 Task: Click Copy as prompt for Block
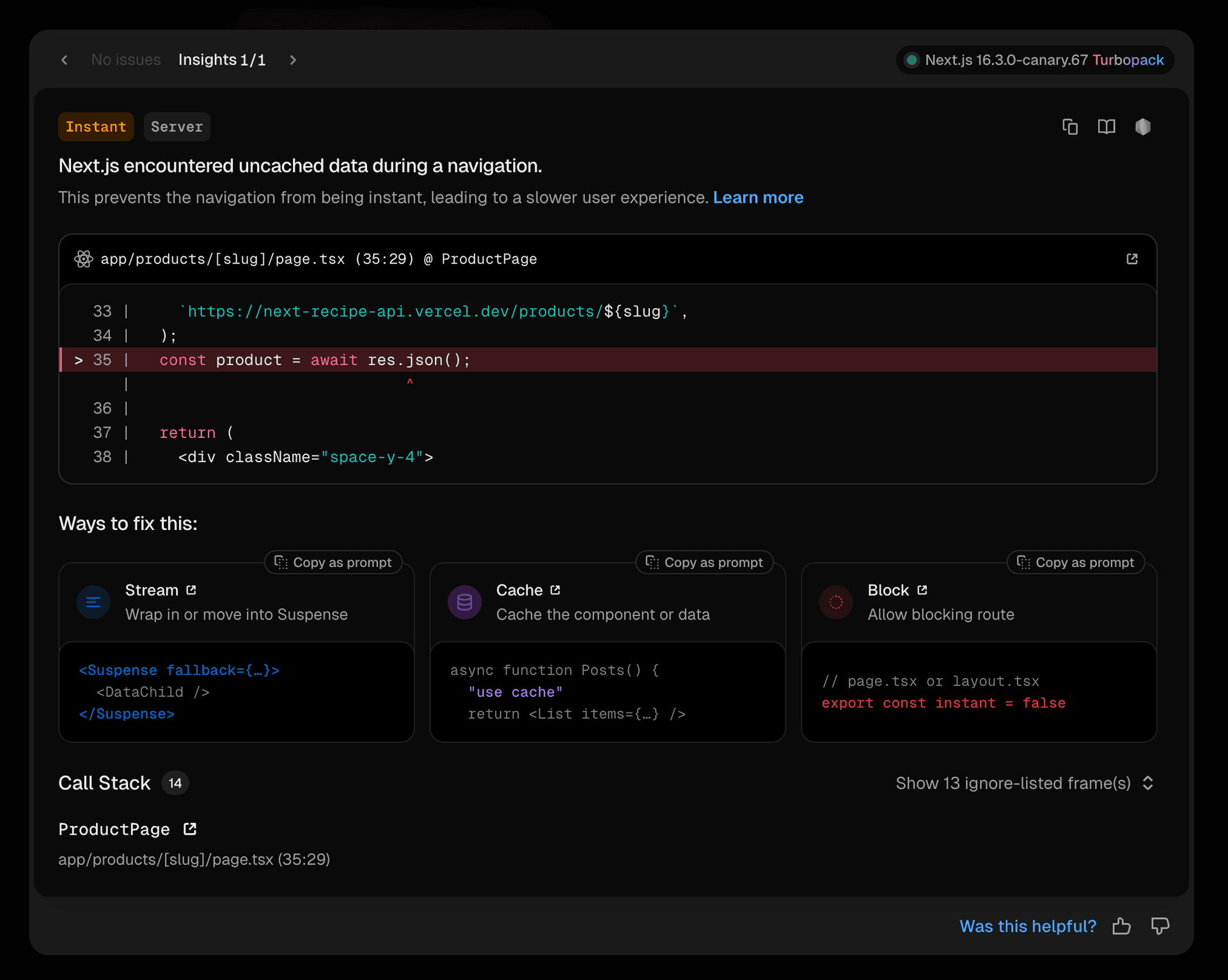1076,563
